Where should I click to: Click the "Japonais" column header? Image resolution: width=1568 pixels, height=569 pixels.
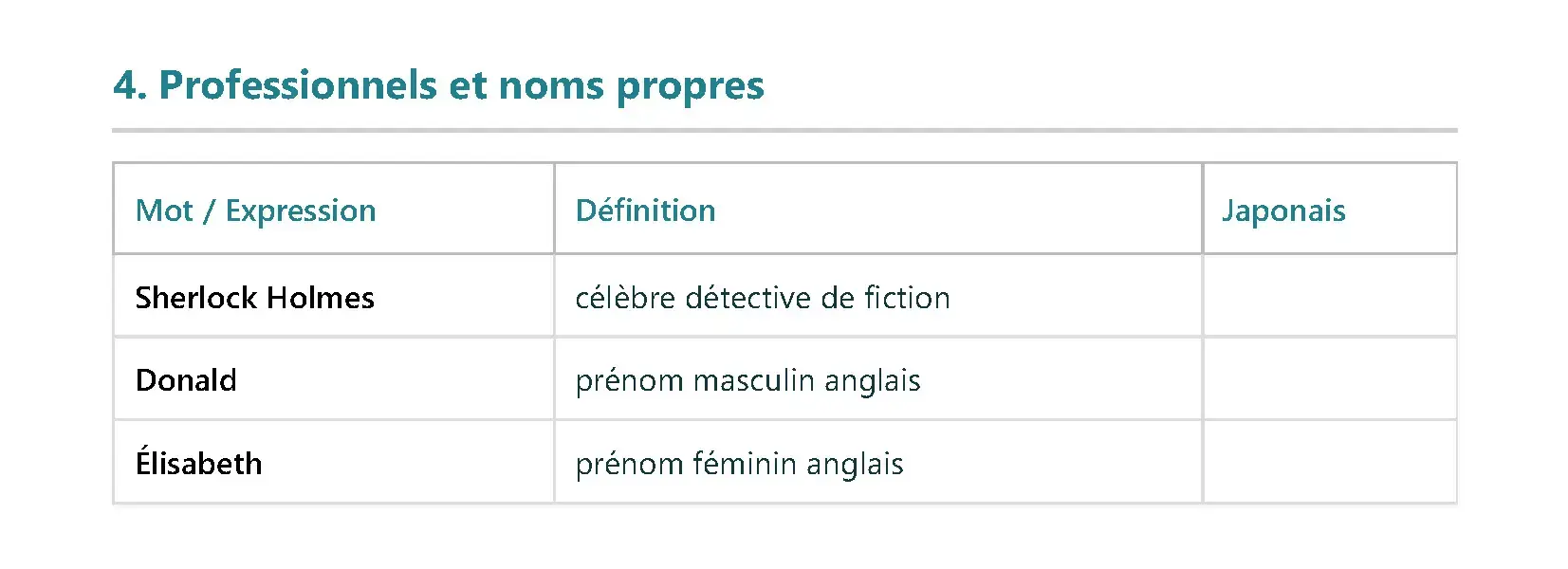(1283, 211)
